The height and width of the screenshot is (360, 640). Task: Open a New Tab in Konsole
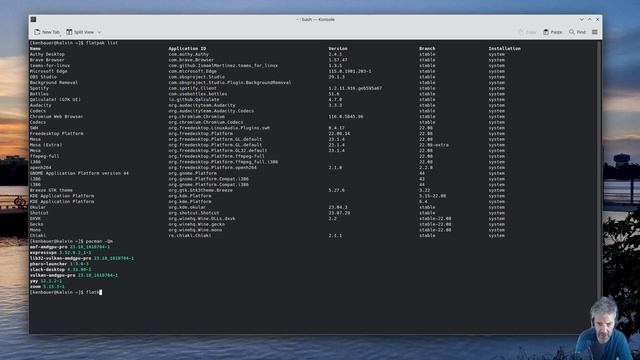pos(47,32)
